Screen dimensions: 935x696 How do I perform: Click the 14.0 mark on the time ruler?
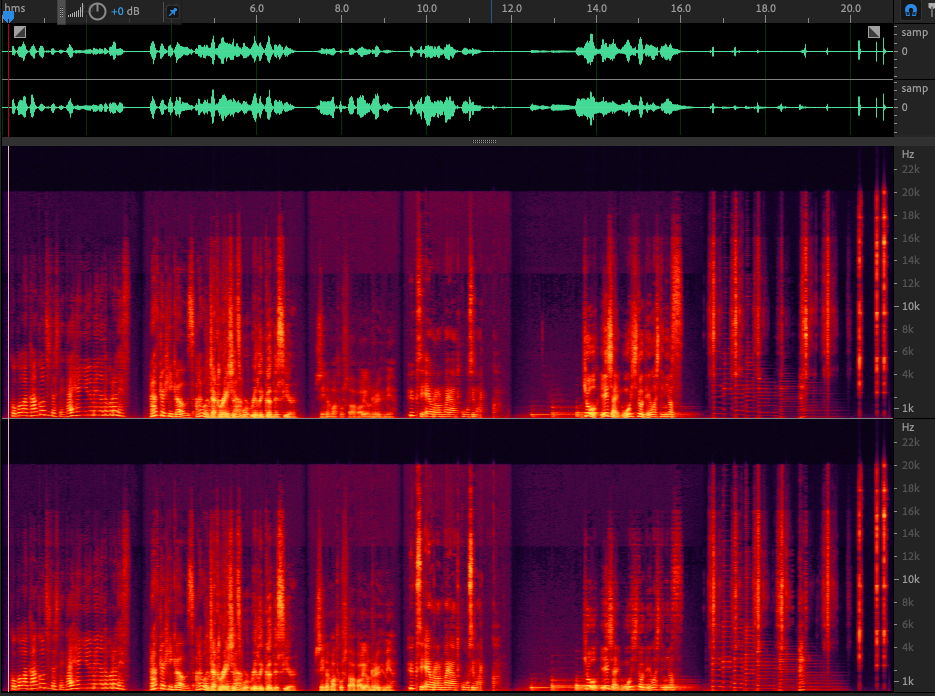point(597,8)
